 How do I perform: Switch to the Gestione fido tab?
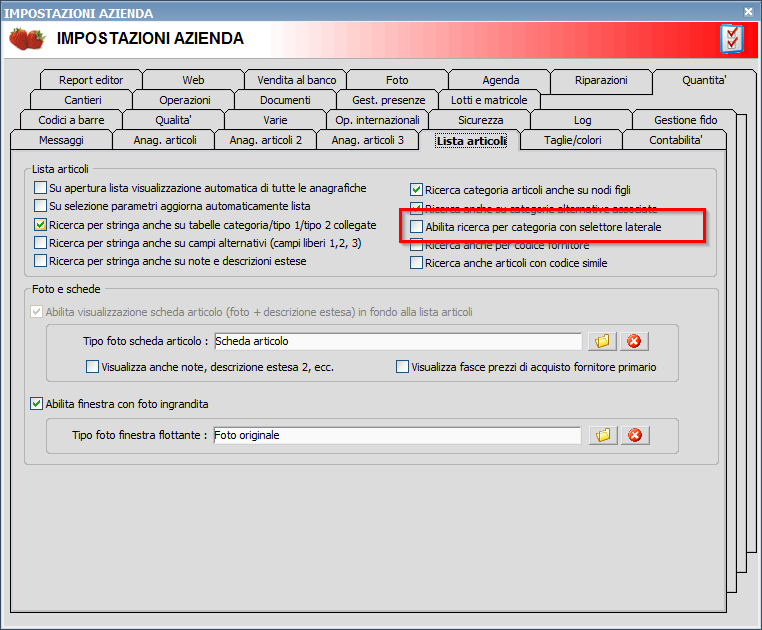pos(685,120)
